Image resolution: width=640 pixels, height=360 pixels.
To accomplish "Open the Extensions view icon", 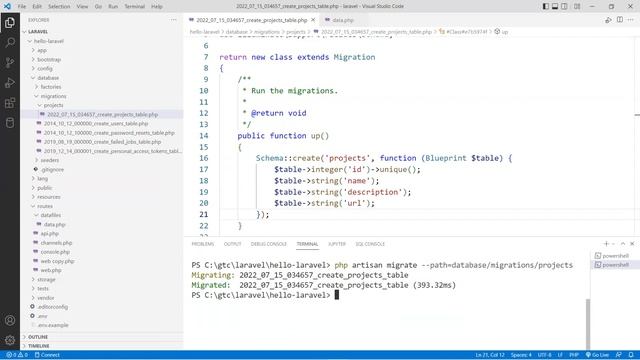I will click(x=10, y=102).
